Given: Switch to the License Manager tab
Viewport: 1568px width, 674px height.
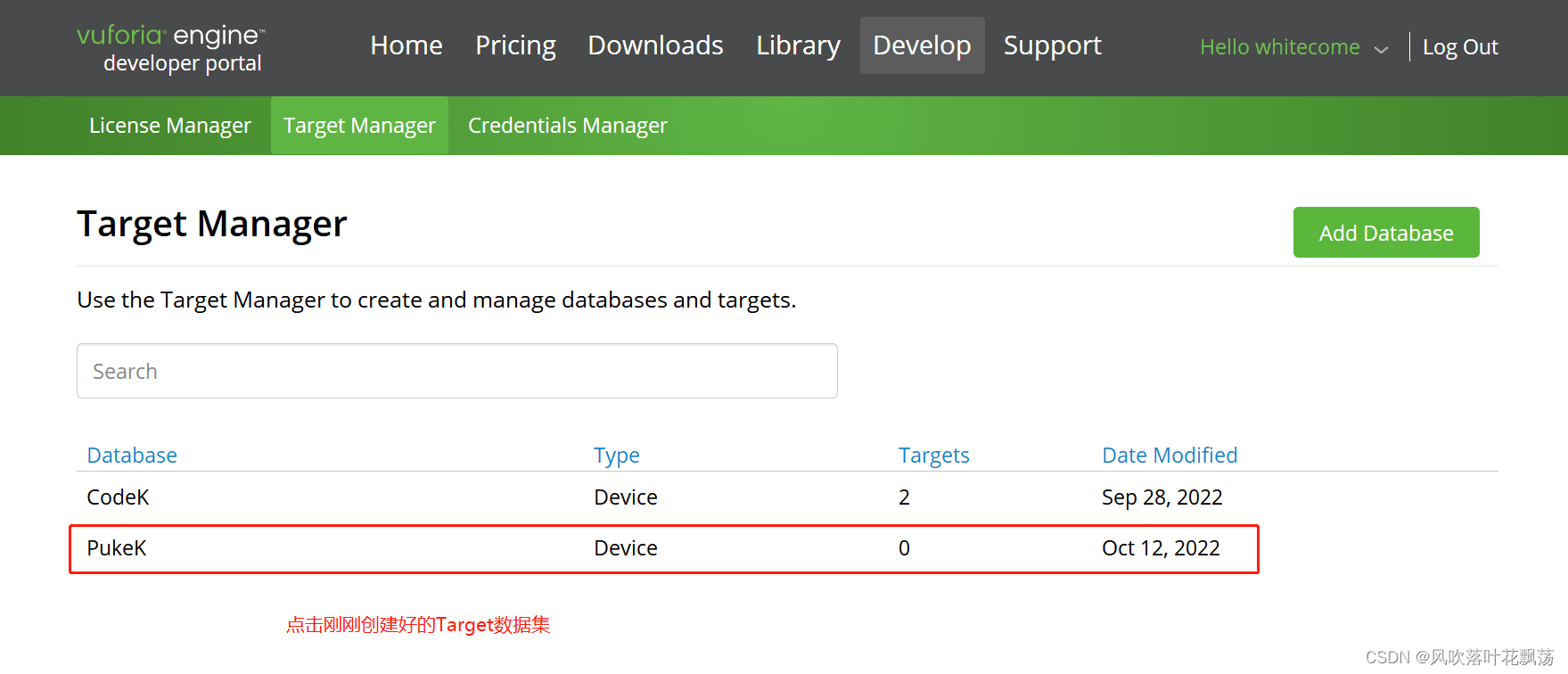Looking at the screenshot, I should [x=170, y=126].
